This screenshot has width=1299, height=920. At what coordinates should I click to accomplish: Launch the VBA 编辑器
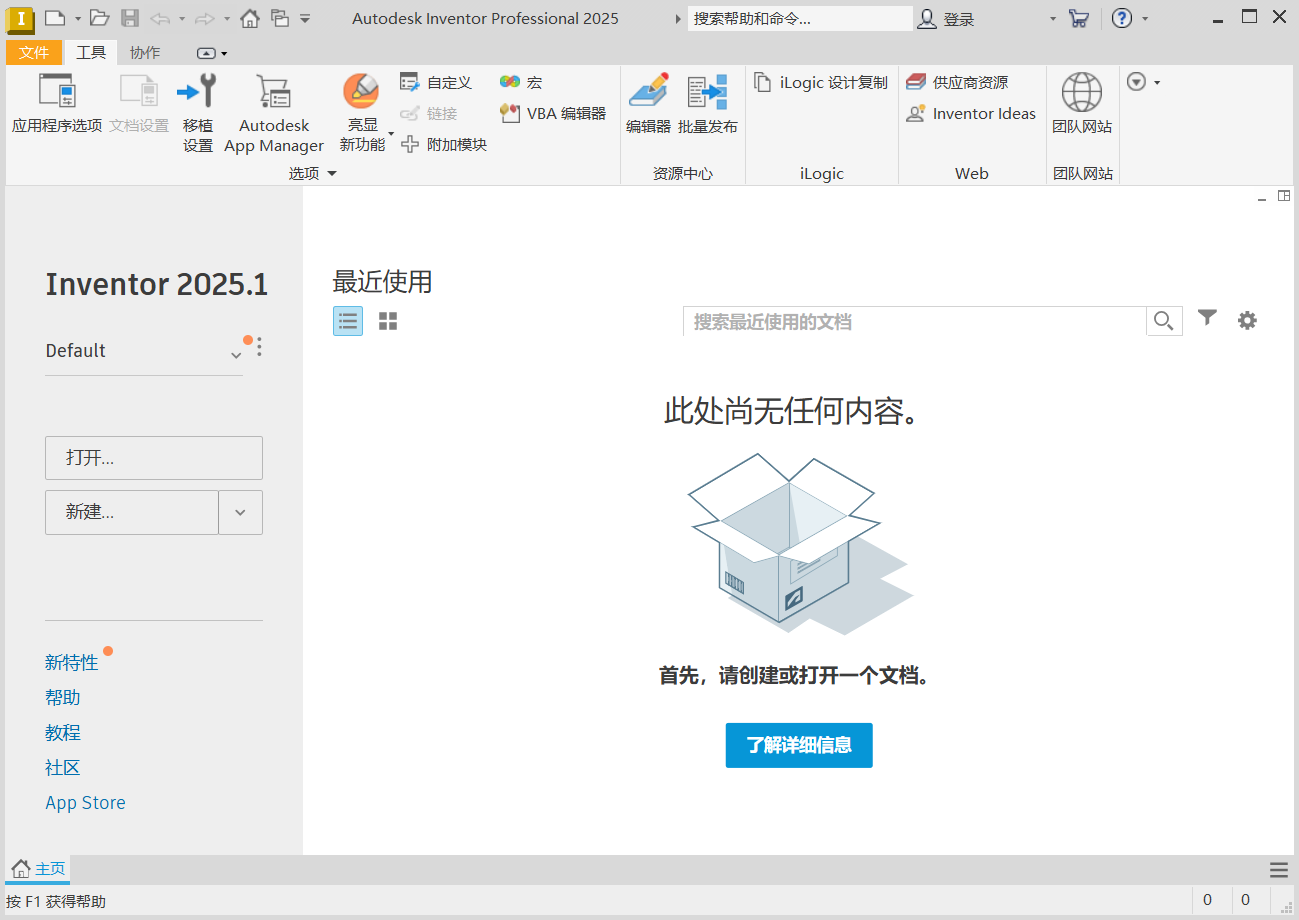(x=553, y=114)
